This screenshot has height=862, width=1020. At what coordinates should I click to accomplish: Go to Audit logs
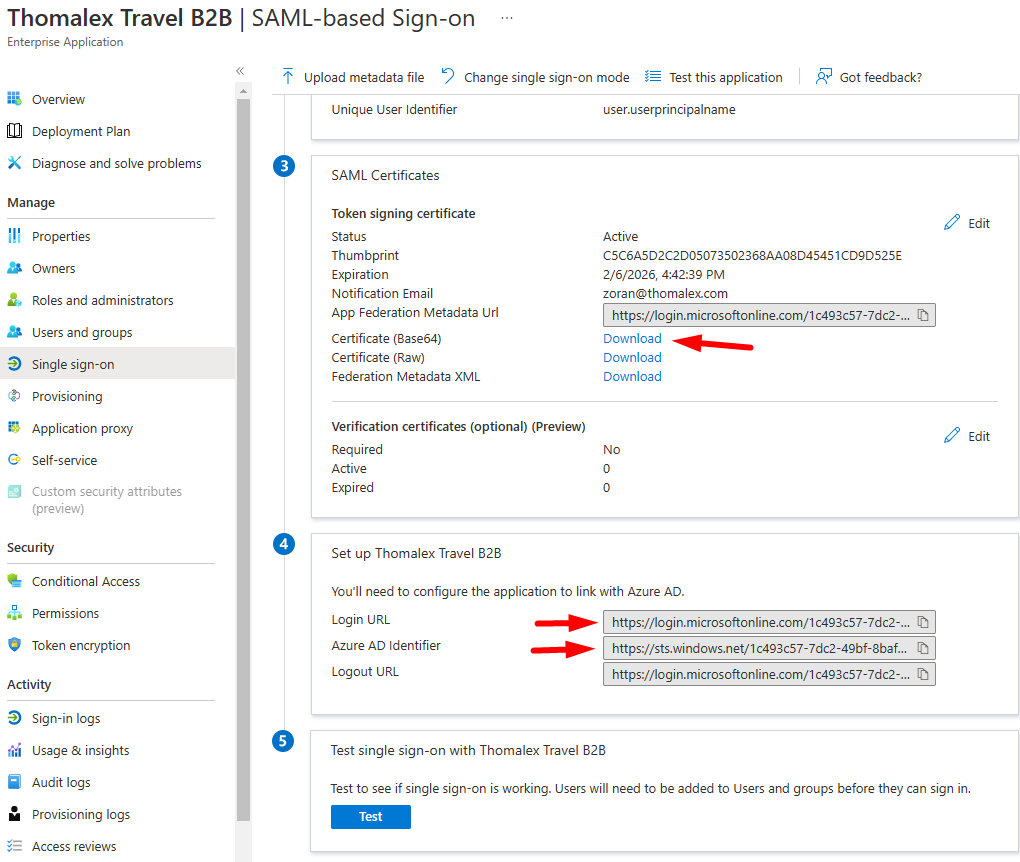coord(61,782)
